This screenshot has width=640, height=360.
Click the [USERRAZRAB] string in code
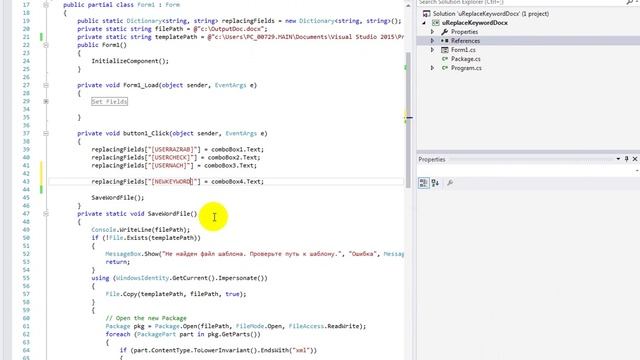174,149
